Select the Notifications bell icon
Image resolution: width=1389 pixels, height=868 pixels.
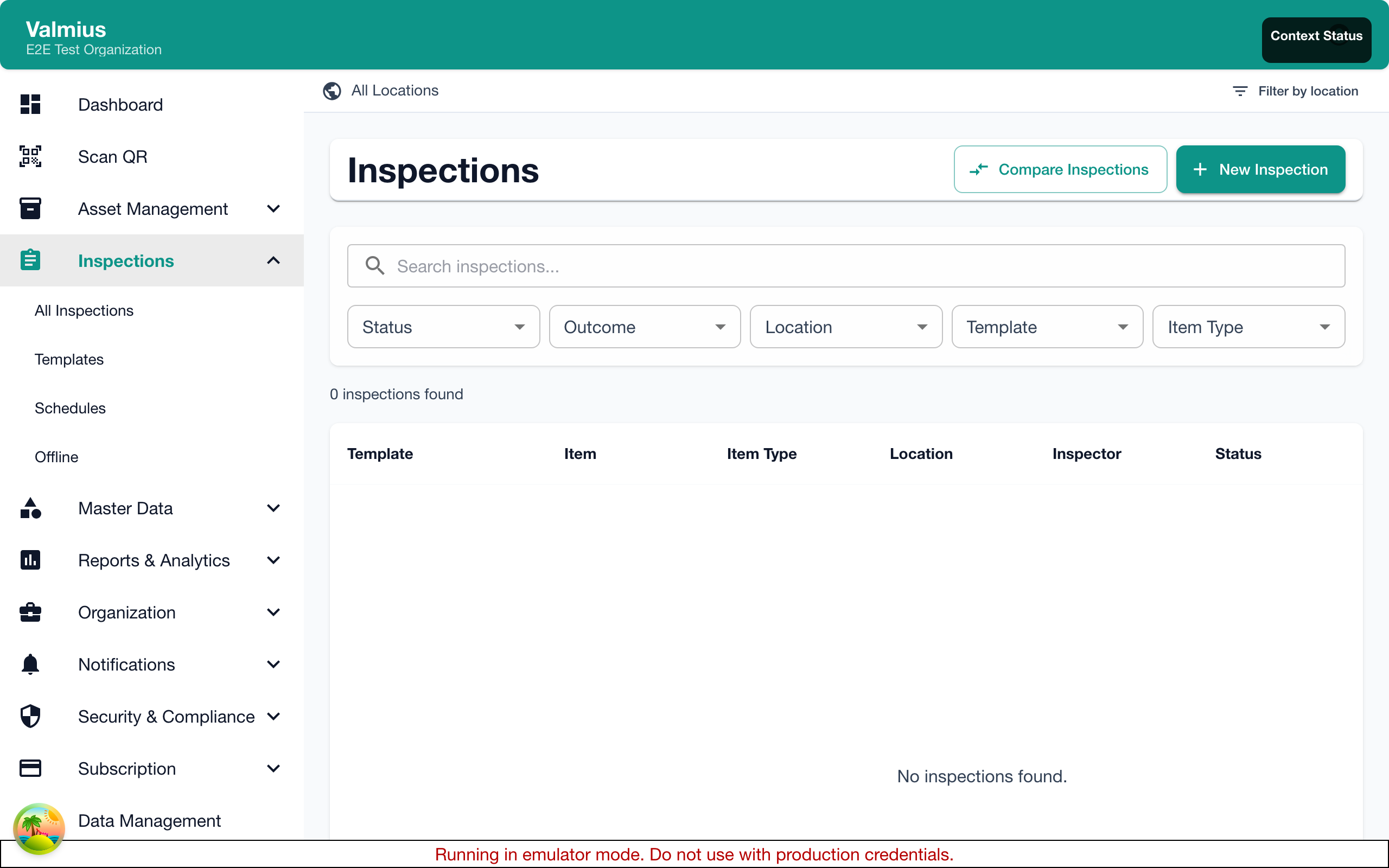30,664
